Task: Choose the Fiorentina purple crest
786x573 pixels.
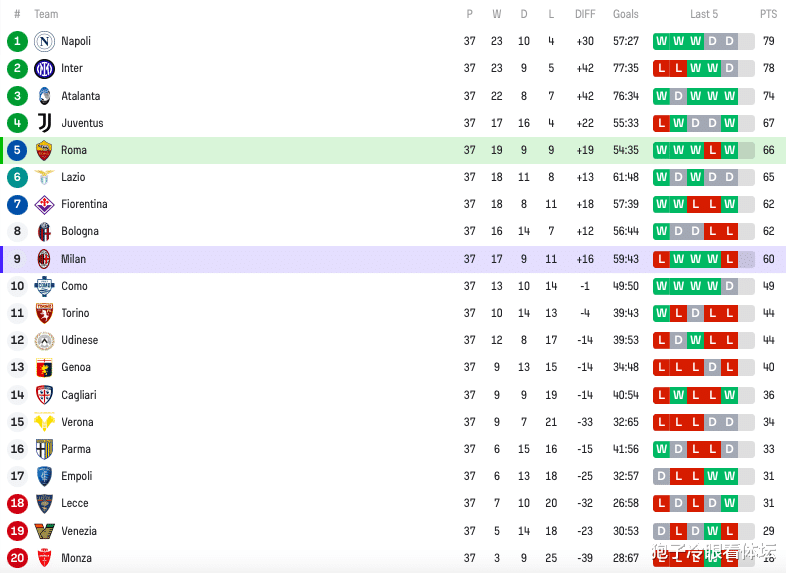Action: (x=44, y=204)
